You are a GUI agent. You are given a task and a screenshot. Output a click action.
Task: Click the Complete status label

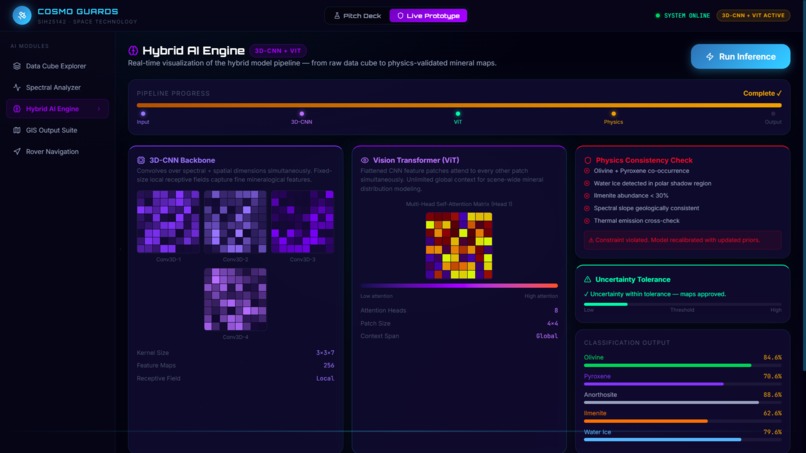click(762, 93)
